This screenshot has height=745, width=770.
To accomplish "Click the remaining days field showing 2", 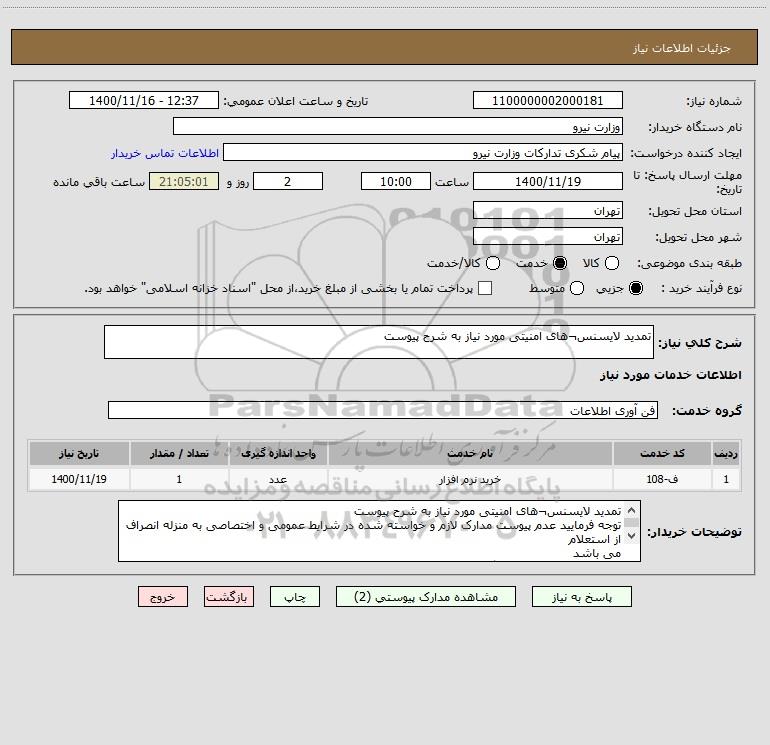I will (x=288, y=181).
